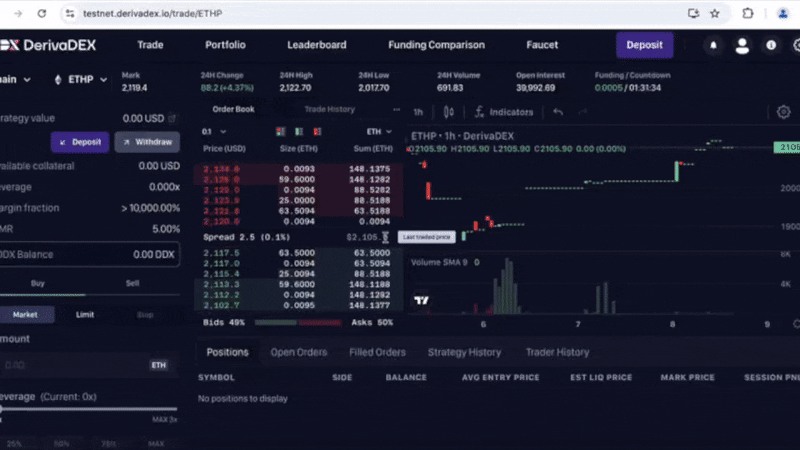
Task: Open order book more options ellipsis
Action: (x=396, y=109)
